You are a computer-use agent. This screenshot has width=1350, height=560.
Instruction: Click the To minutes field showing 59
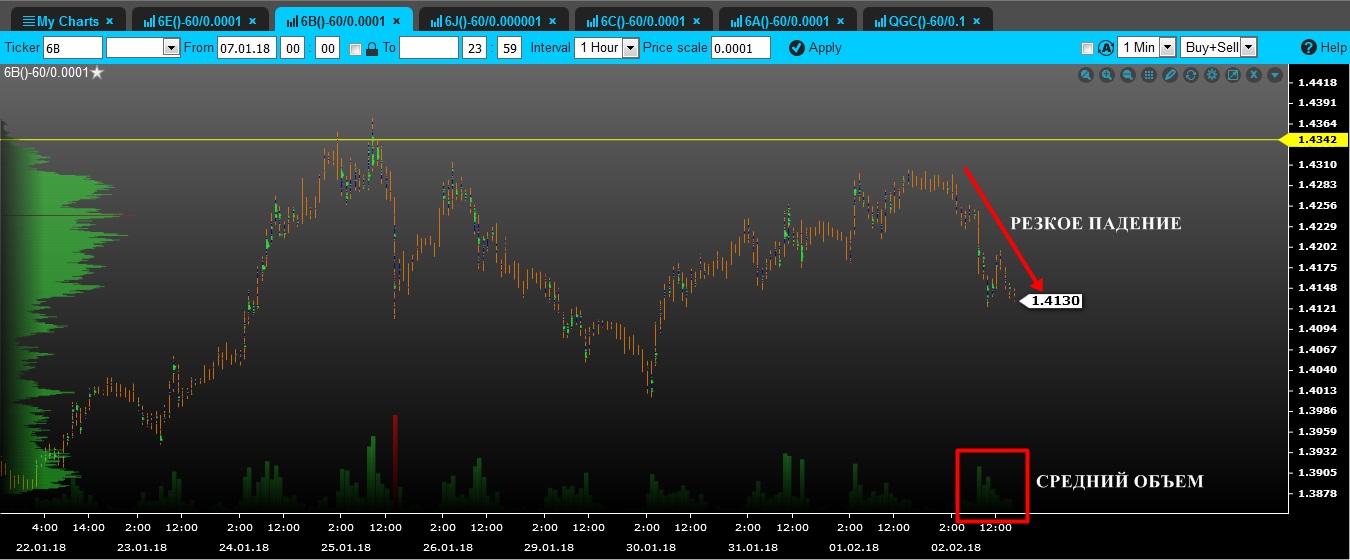[509, 47]
